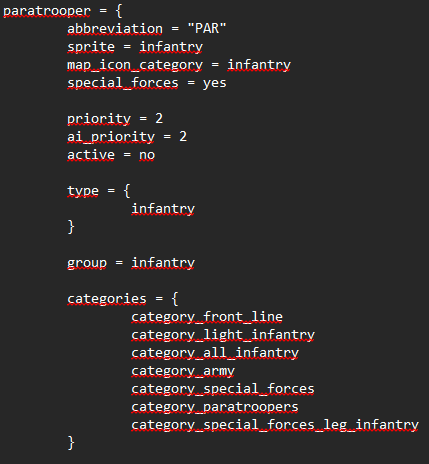The height and width of the screenshot is (464, 429).
Task: Click the yes value after special_forces
Action: [x=215, y=83]
